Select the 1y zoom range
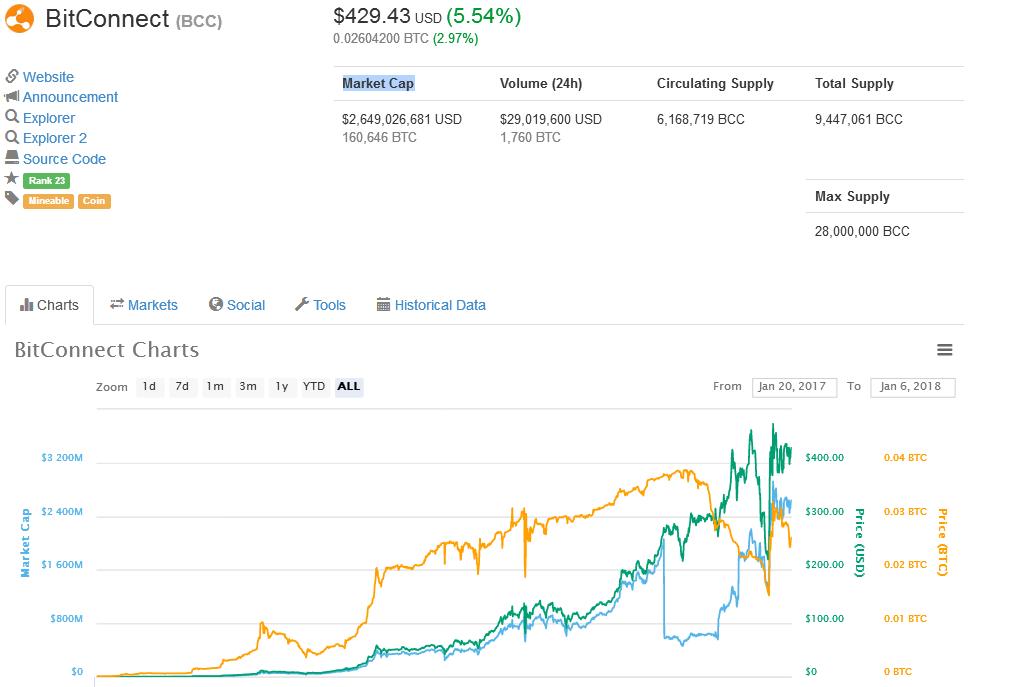1023x687 pixels. [x=280, y=387]
